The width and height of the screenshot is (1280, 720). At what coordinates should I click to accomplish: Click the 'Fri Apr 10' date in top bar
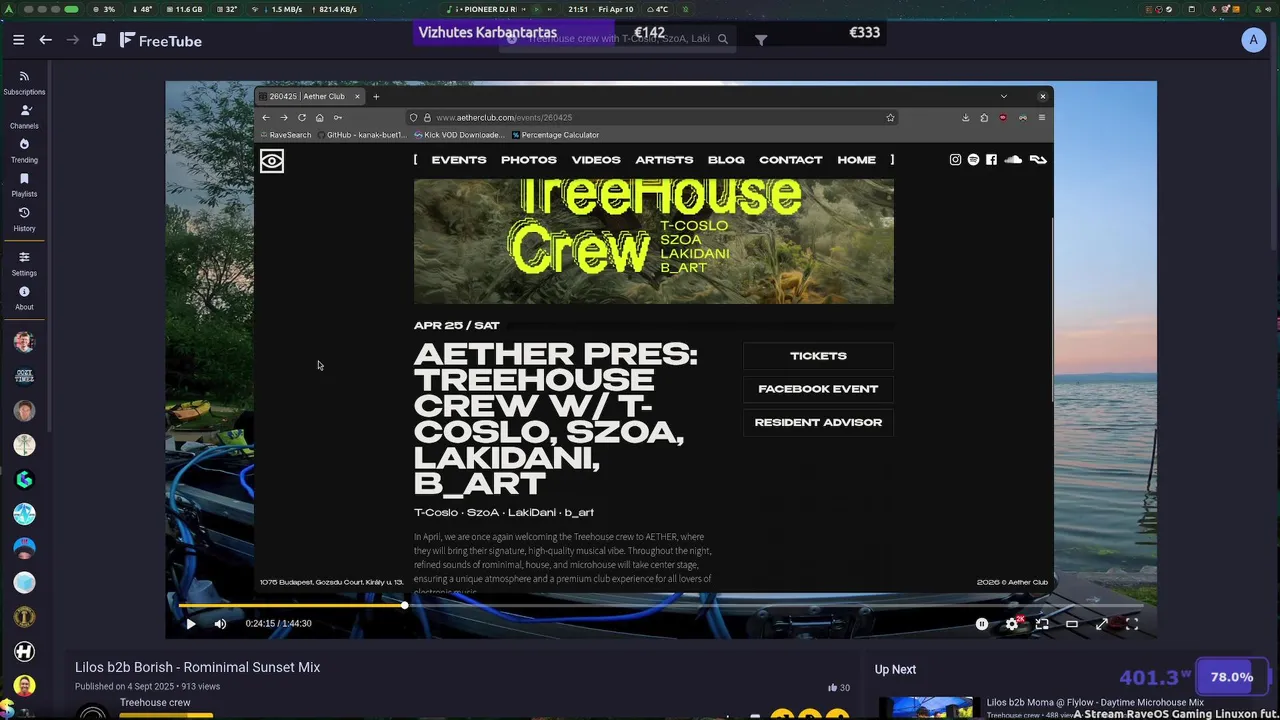coord(615,9)
